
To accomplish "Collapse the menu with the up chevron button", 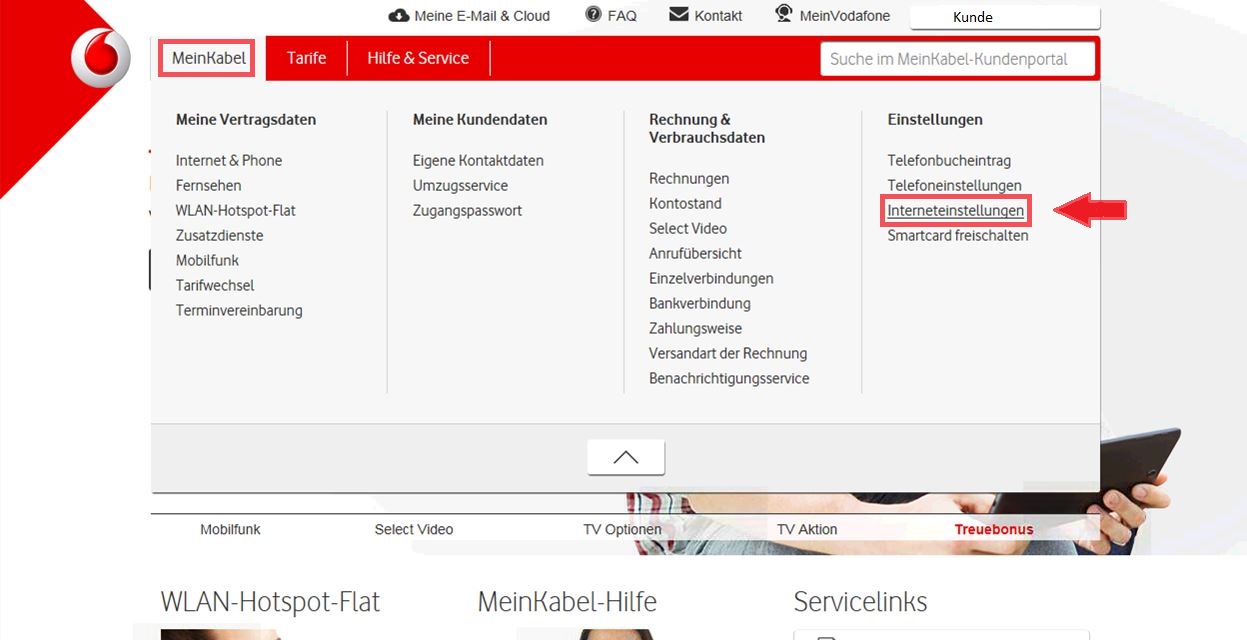I will 626,457.
